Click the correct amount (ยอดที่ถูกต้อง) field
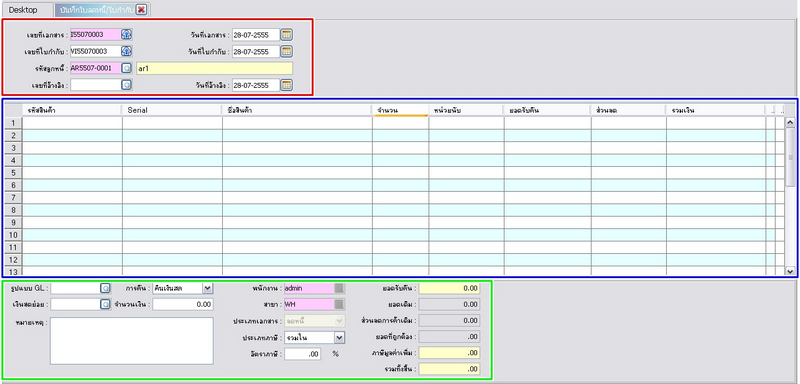Viewport: 800px width, 384px height. click(449, 337)
